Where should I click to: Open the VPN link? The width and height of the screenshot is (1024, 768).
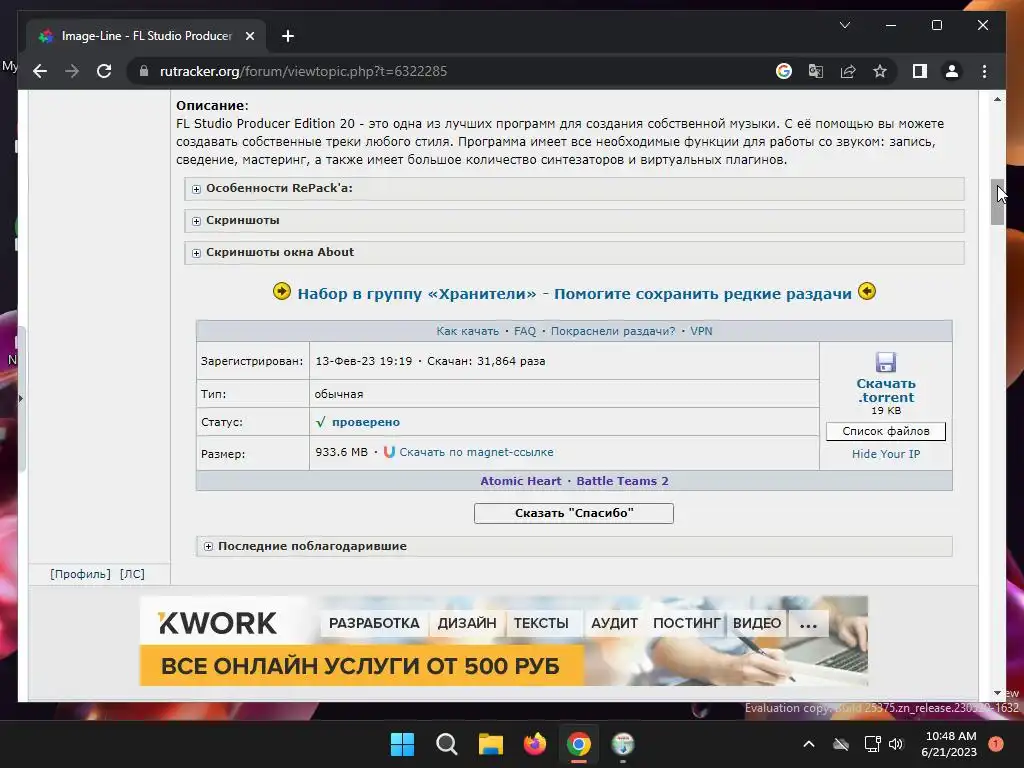[x=701, y=331]
